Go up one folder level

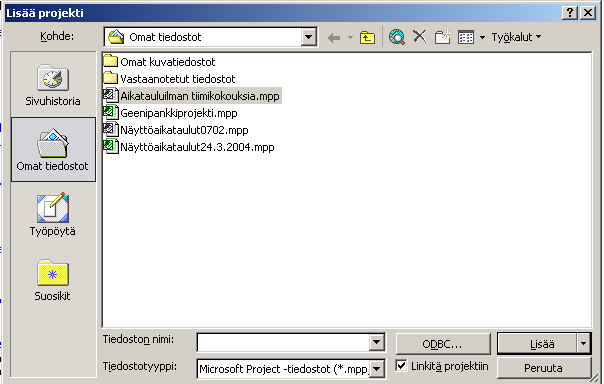(x=367, y=37)
